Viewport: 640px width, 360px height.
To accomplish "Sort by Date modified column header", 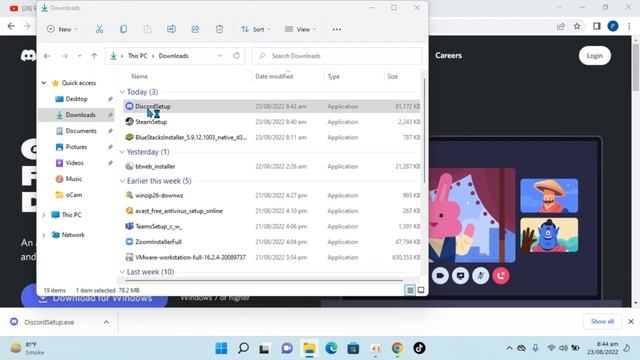I will [274, 76].
